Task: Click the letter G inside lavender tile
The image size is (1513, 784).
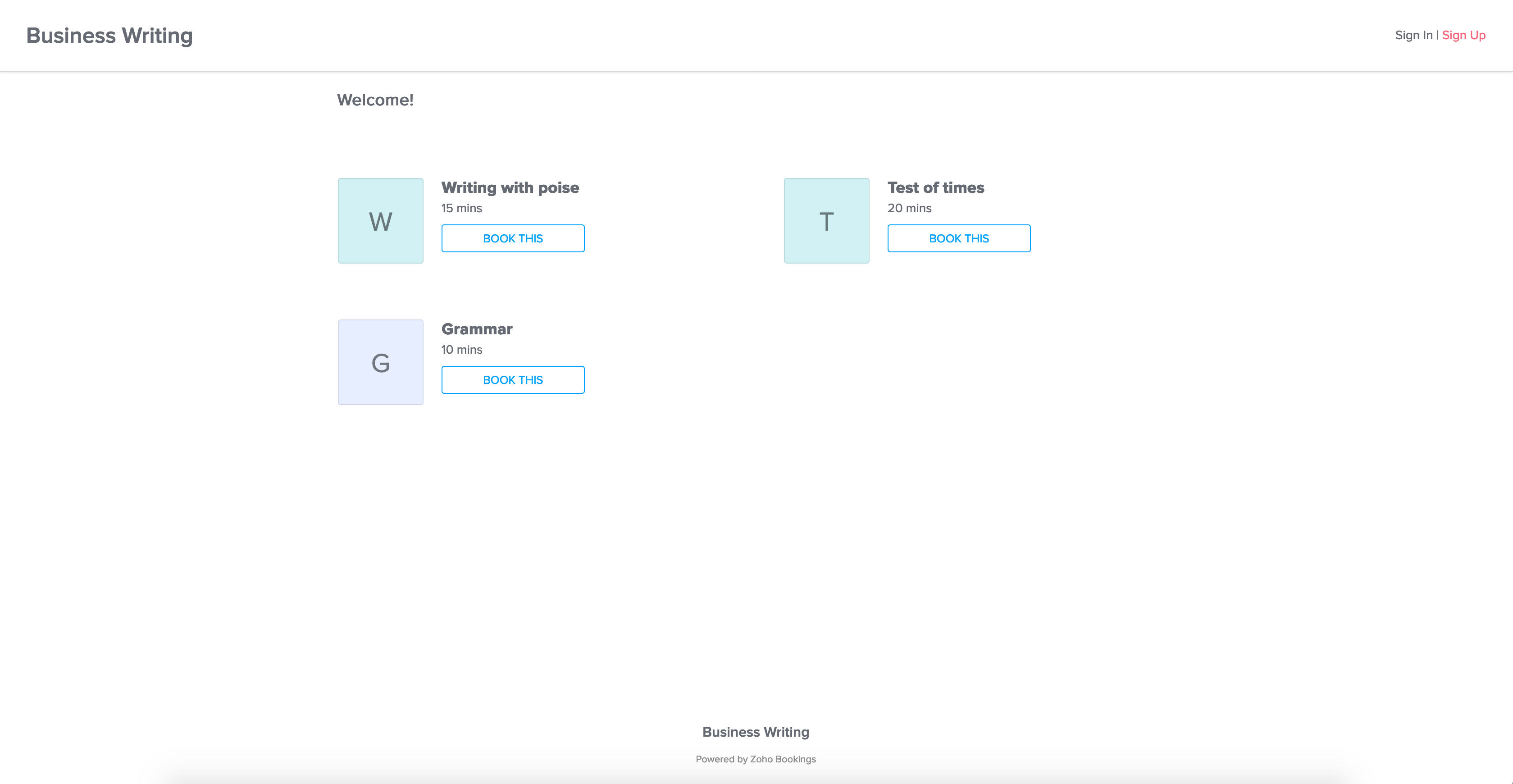Action: (380, 363)
